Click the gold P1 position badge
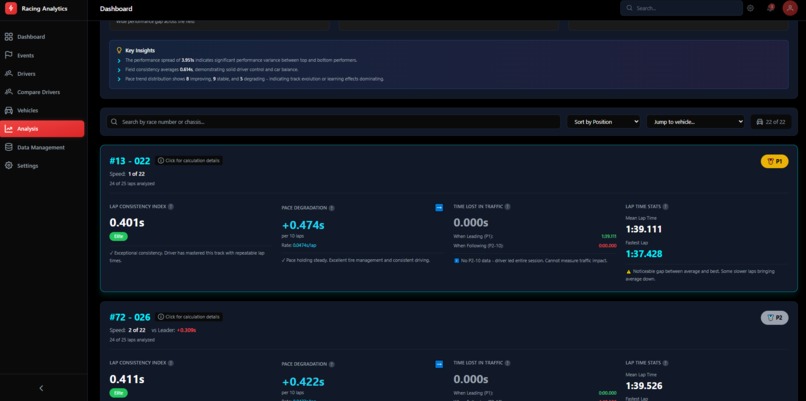This screenshot has height=401, width=806. pos(774,161)
